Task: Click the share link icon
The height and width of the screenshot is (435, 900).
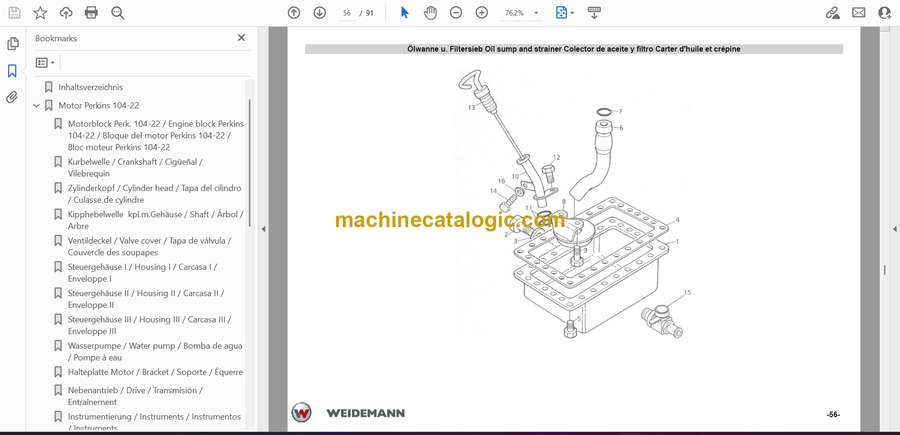Action: tap(832, 13)
